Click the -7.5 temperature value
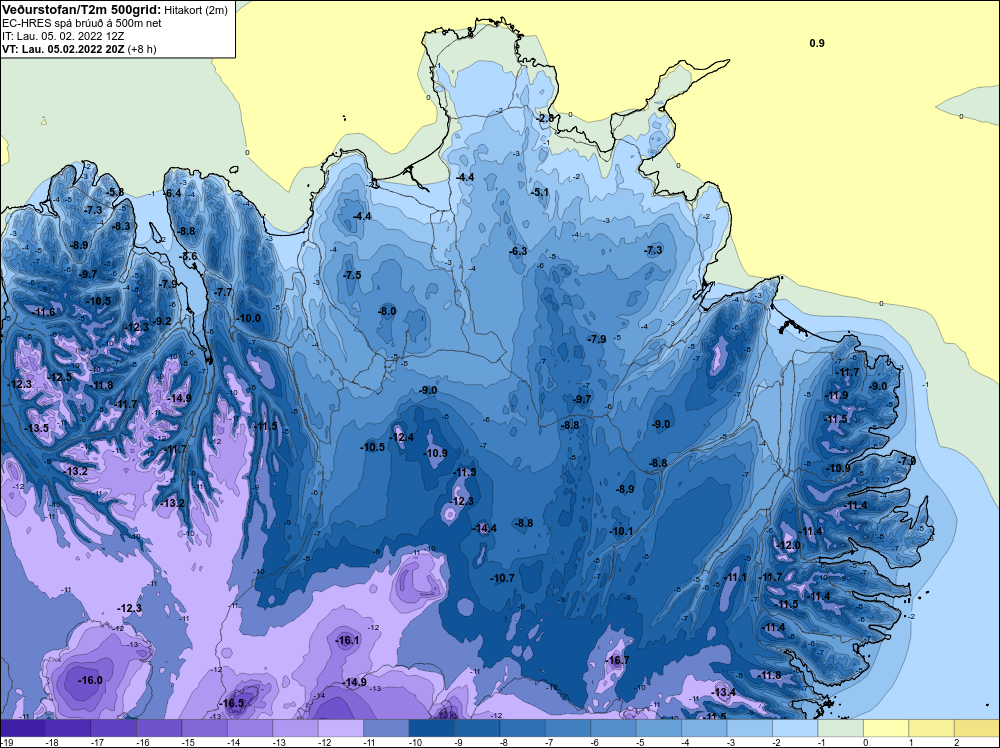 352,275
